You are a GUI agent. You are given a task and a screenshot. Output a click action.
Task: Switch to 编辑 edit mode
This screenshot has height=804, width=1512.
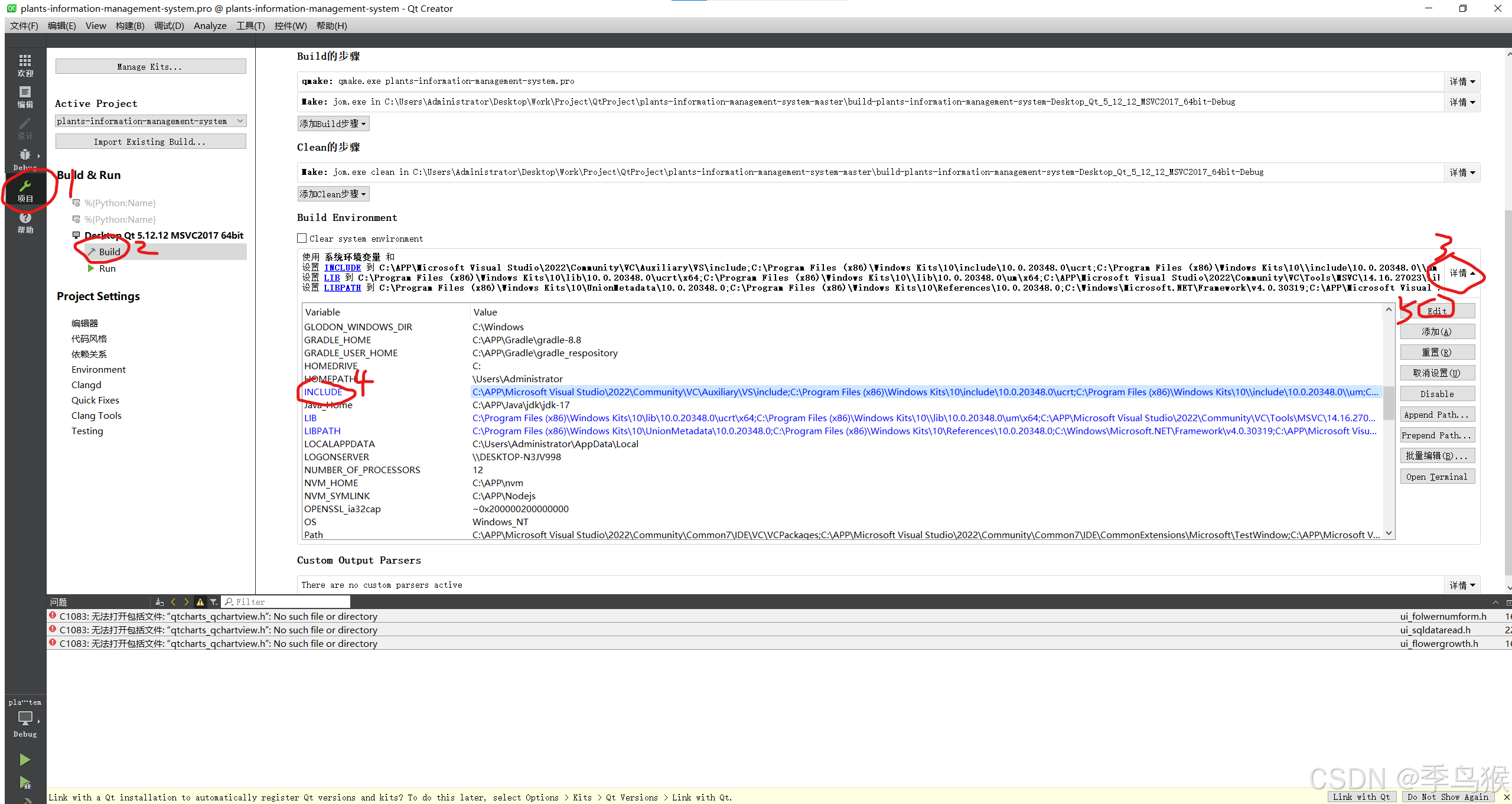(x=25, y=97)
